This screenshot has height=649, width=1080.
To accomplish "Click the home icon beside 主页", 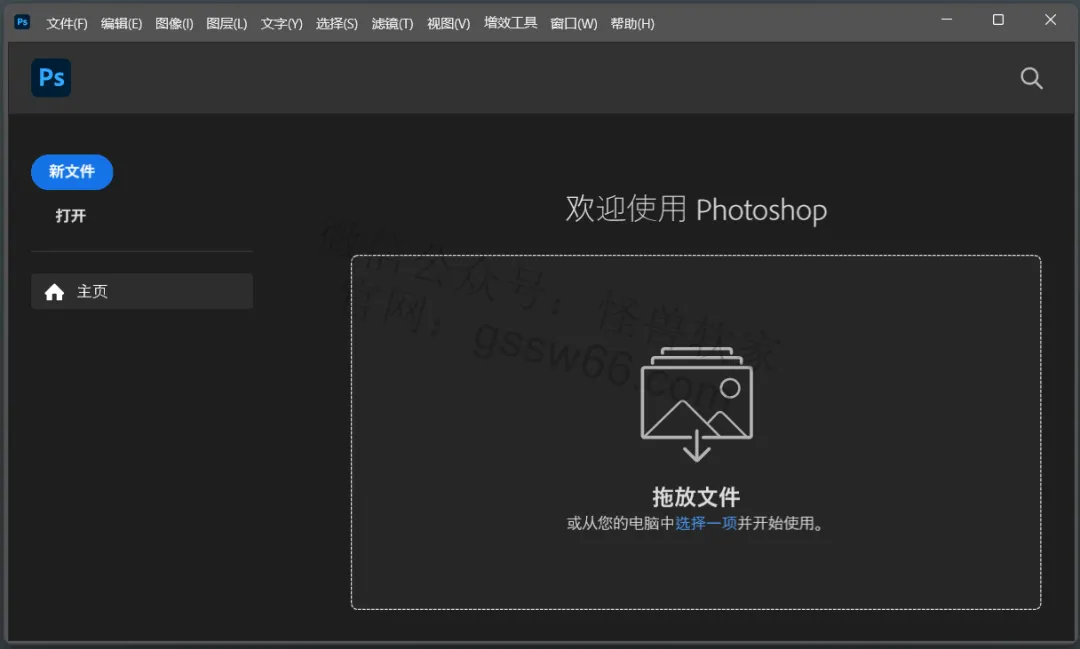I will [x=54, y=292].
